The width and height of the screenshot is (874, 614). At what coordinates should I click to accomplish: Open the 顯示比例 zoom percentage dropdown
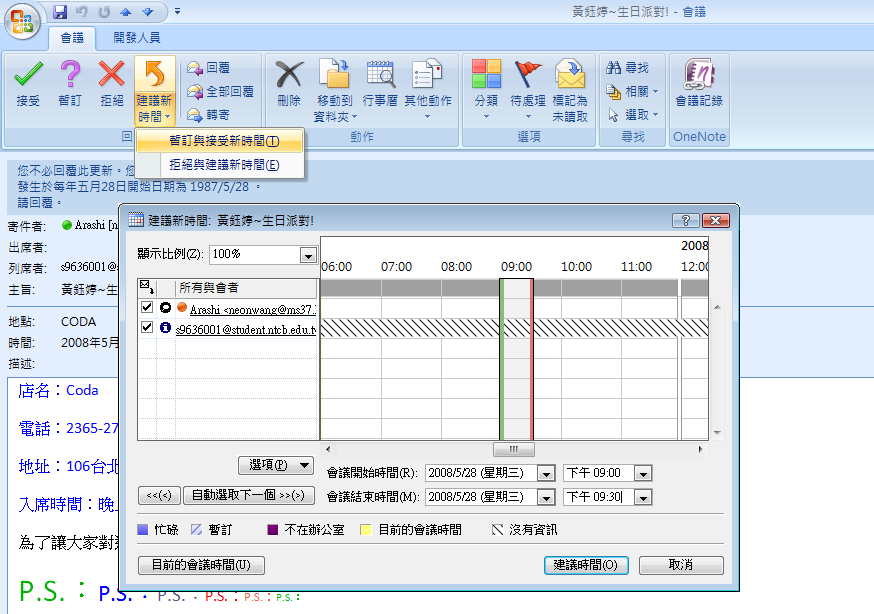(308, 255)
